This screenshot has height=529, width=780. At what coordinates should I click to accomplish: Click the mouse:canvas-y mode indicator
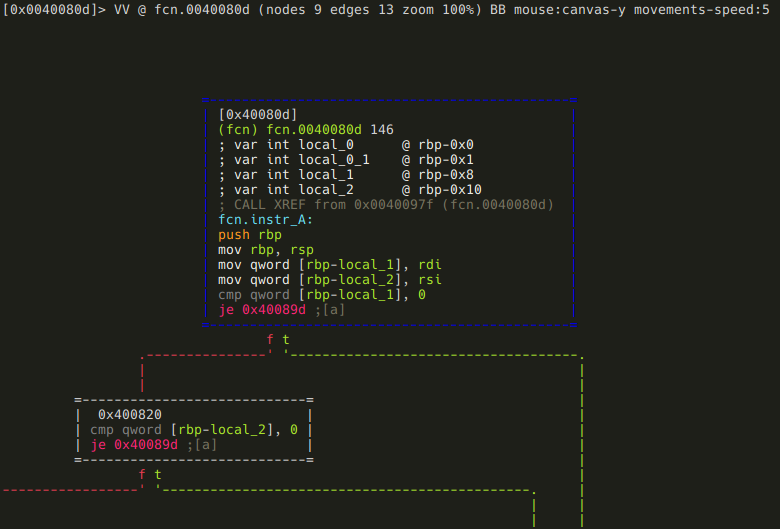click(569, 9)
